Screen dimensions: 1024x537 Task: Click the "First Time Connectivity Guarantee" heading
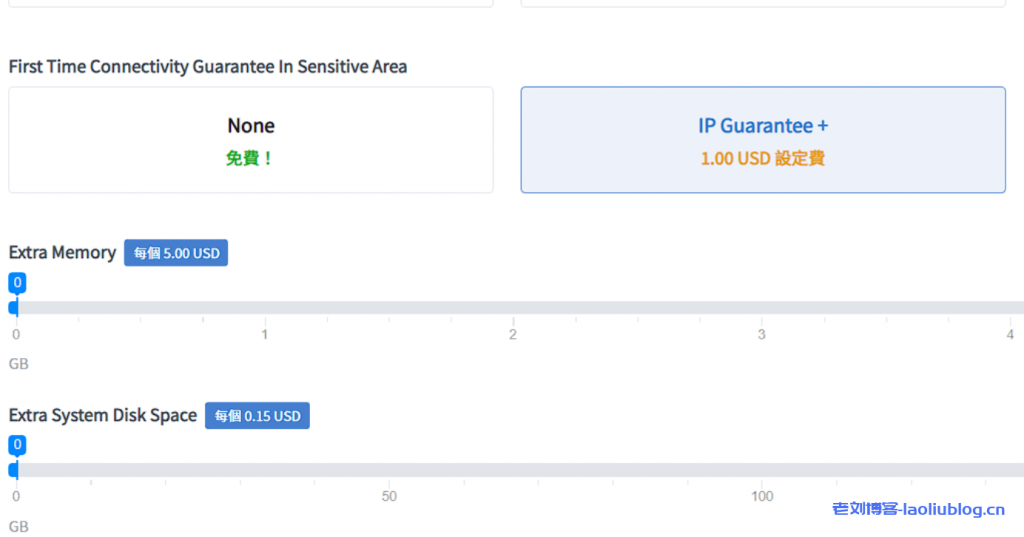[x=207, y=67]
